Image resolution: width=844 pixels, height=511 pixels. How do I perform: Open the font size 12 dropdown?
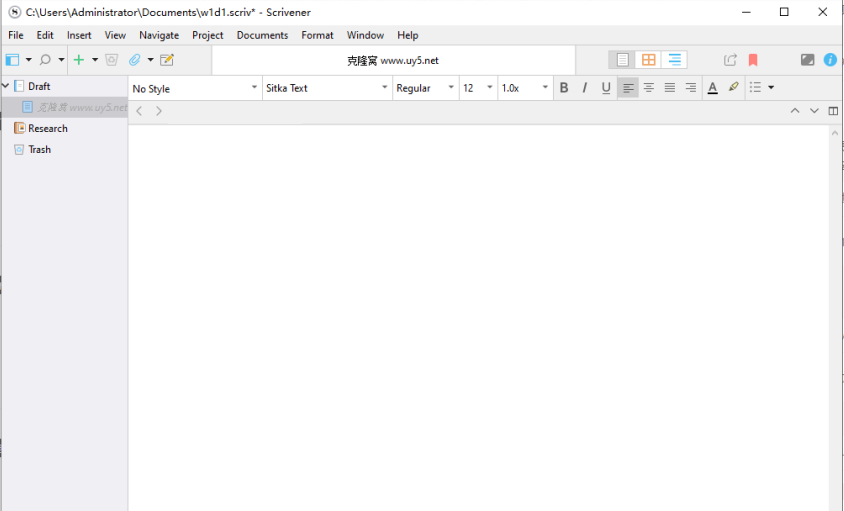(x=478, y=88)
